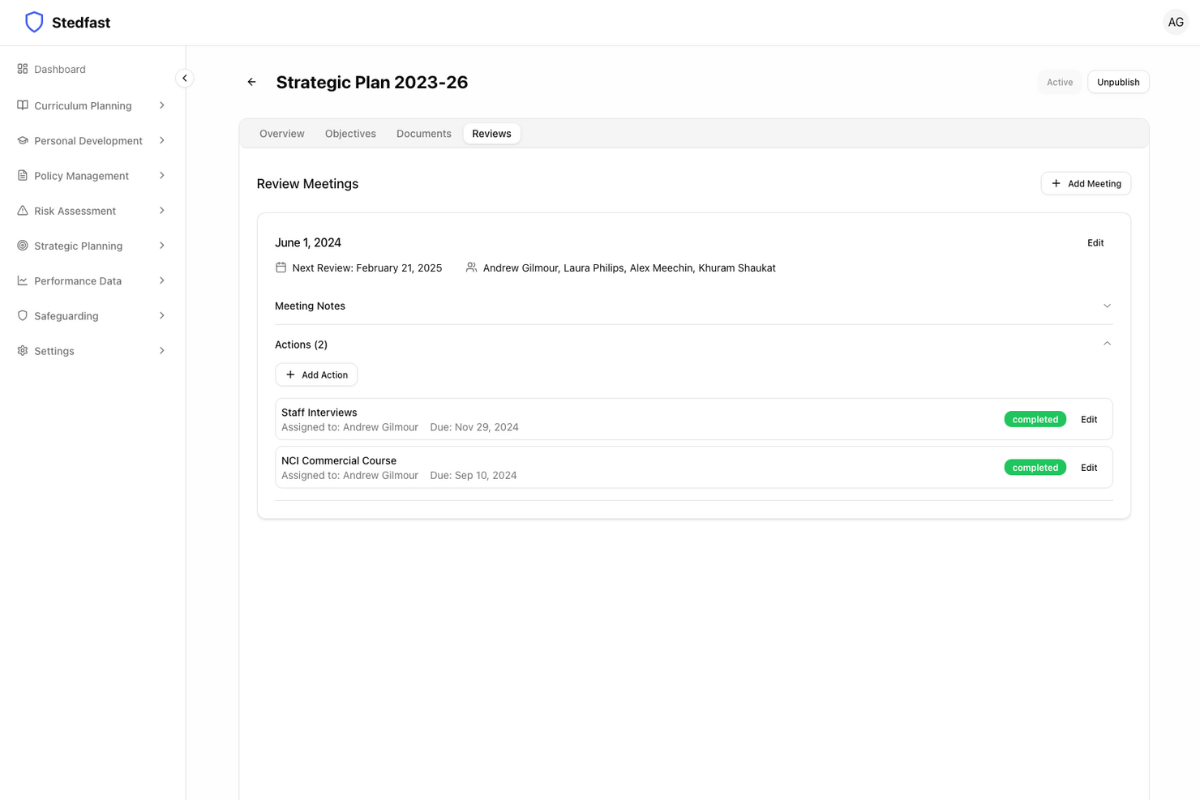Click the Dashboard grid icon

point(23,69)
